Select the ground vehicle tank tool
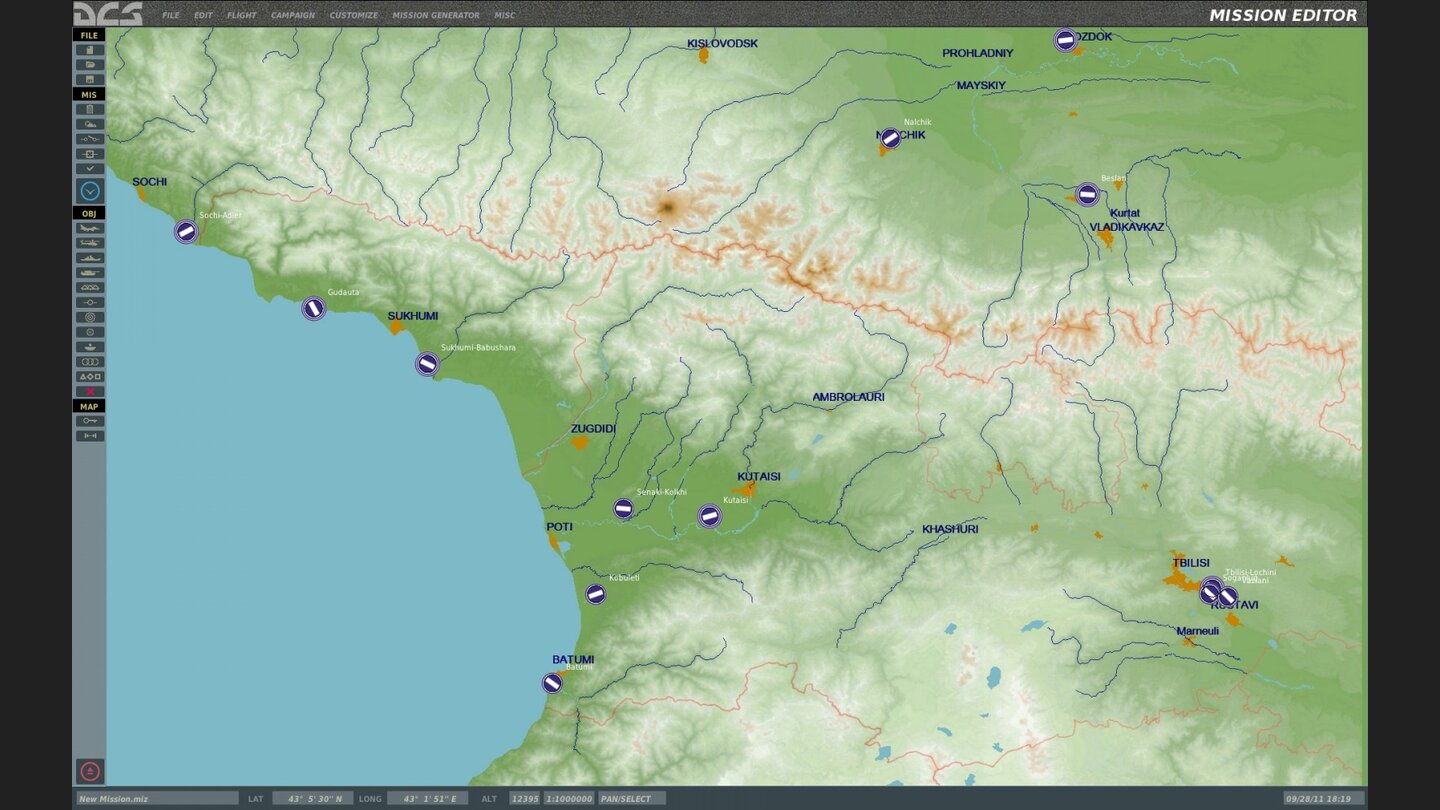 click(x=90, y=272)
